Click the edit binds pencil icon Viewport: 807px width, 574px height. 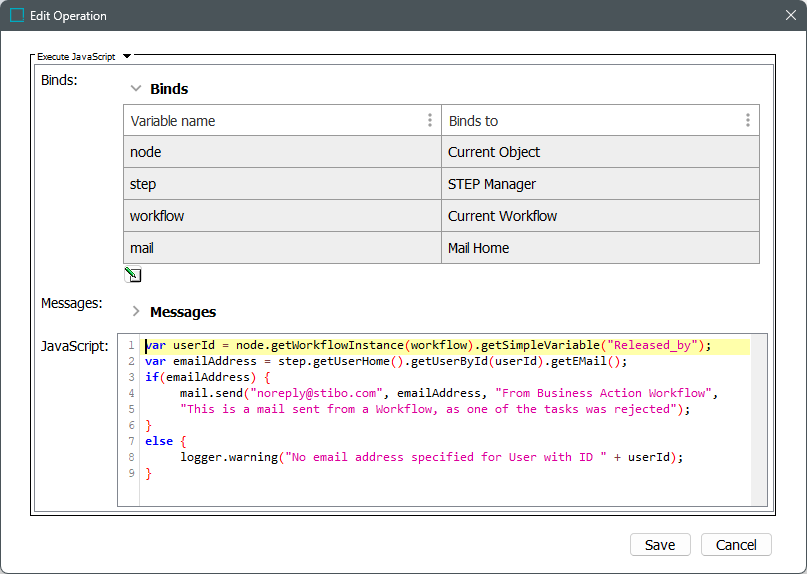coord(133,276)
